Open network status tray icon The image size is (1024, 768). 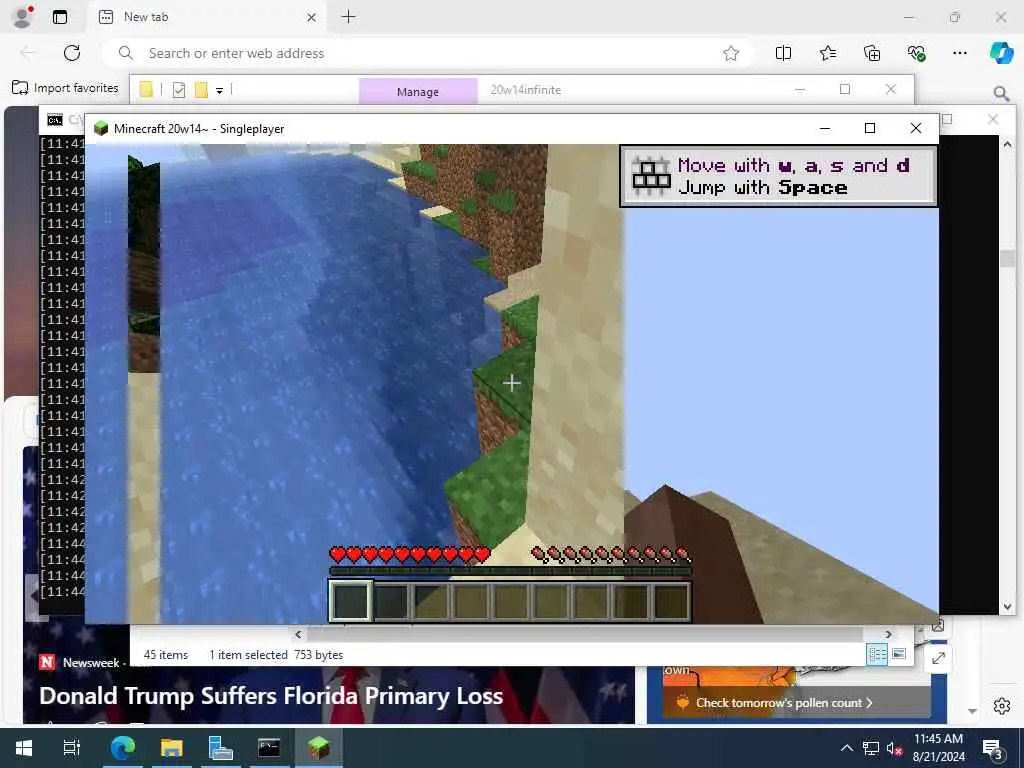pyautogui.click(x=871, y=748)
